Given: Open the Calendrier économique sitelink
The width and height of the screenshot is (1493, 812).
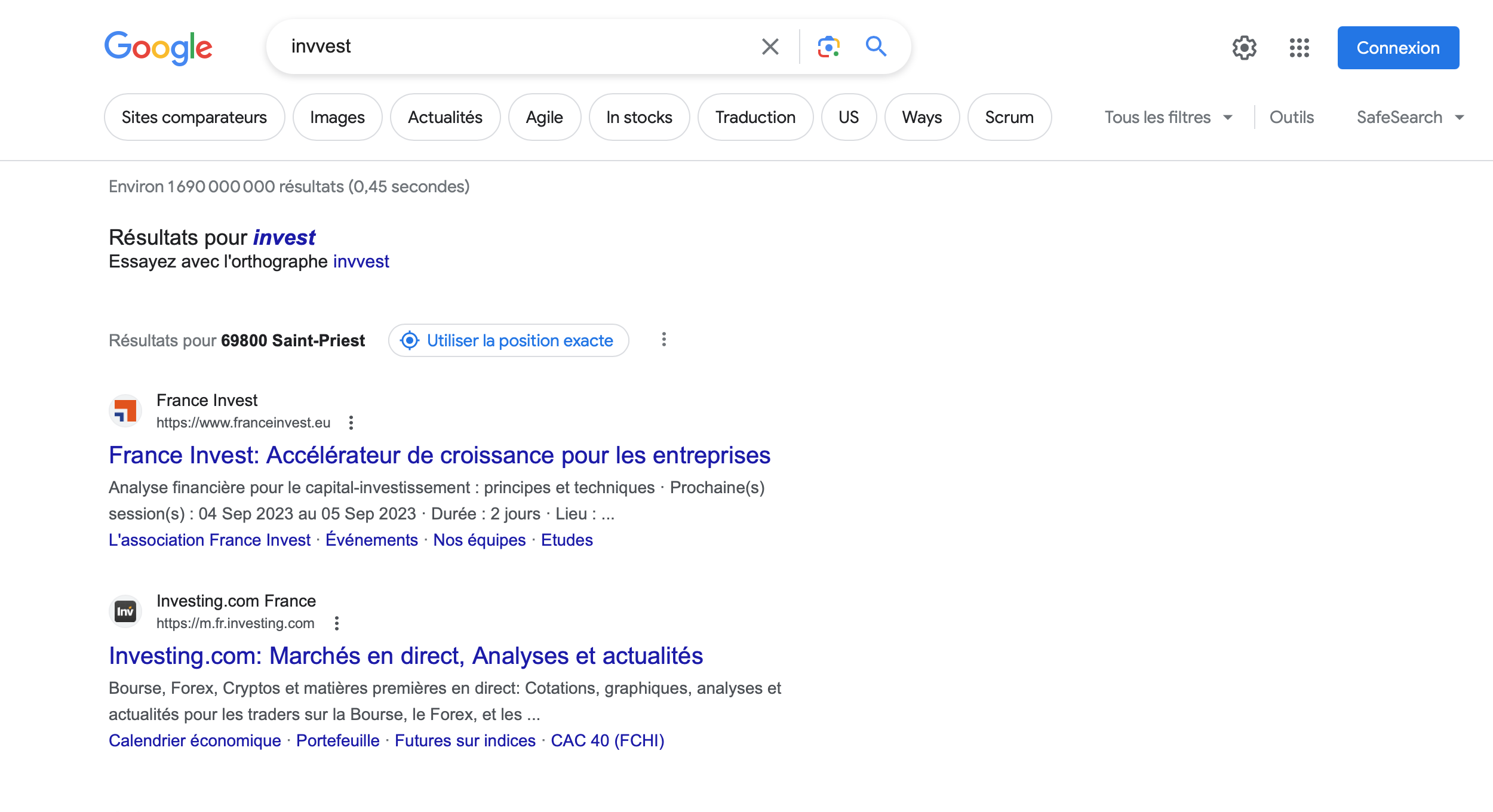Looking at the screenshot, I should point(195,740).
